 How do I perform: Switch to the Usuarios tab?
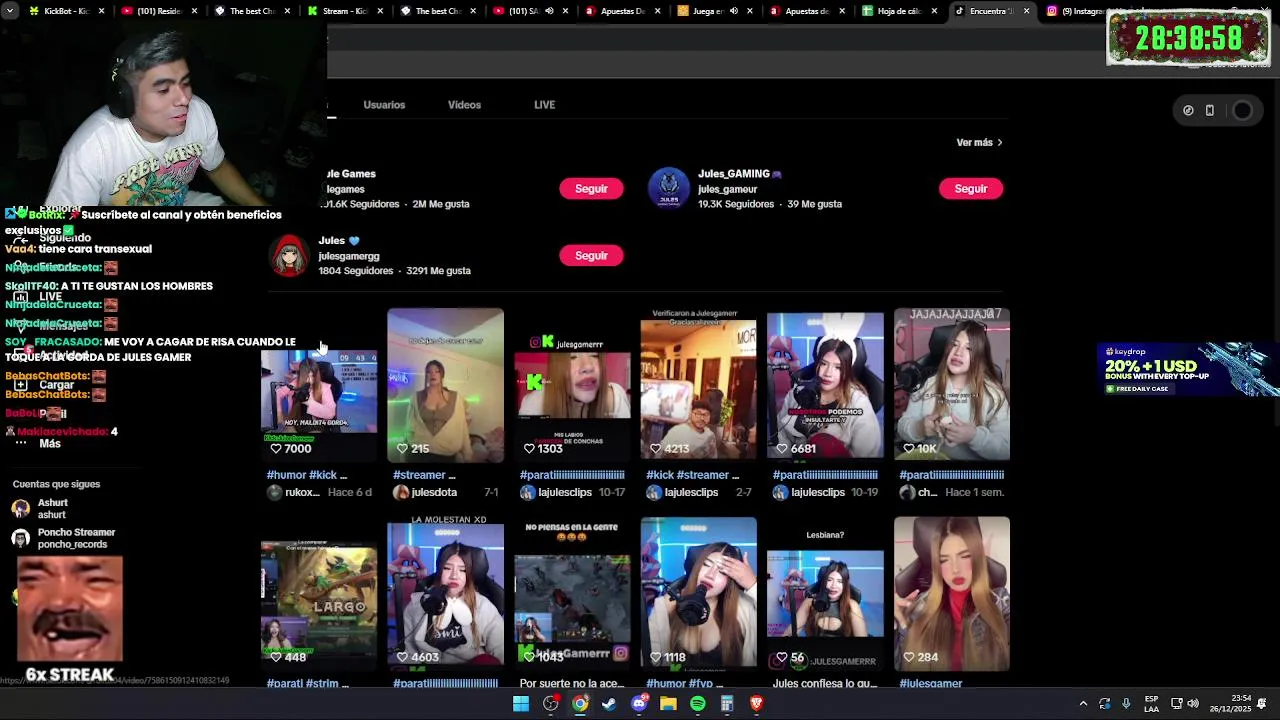384,105
